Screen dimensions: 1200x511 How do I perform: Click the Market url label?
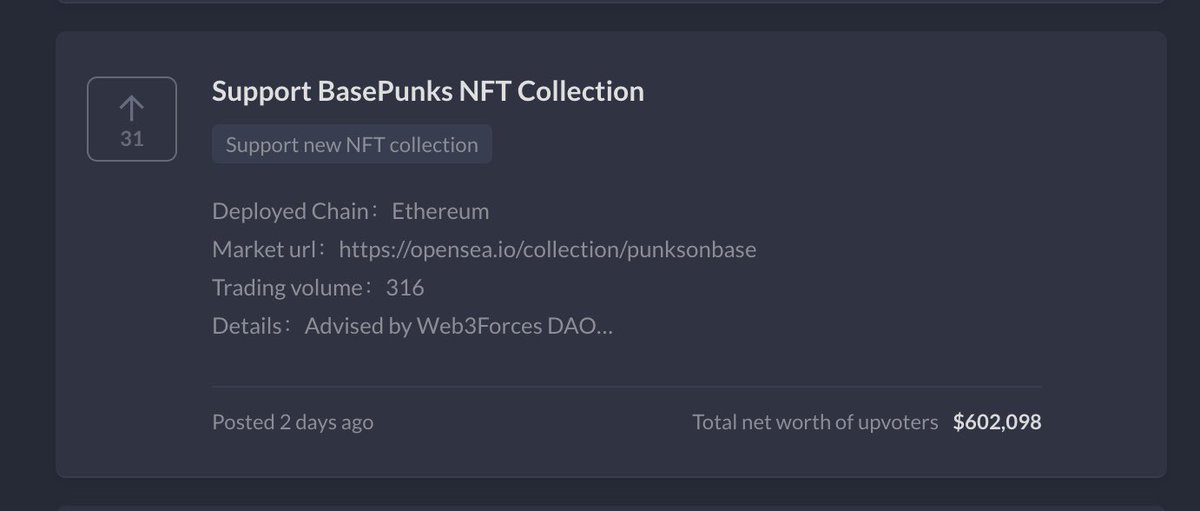tap(270, 249)
